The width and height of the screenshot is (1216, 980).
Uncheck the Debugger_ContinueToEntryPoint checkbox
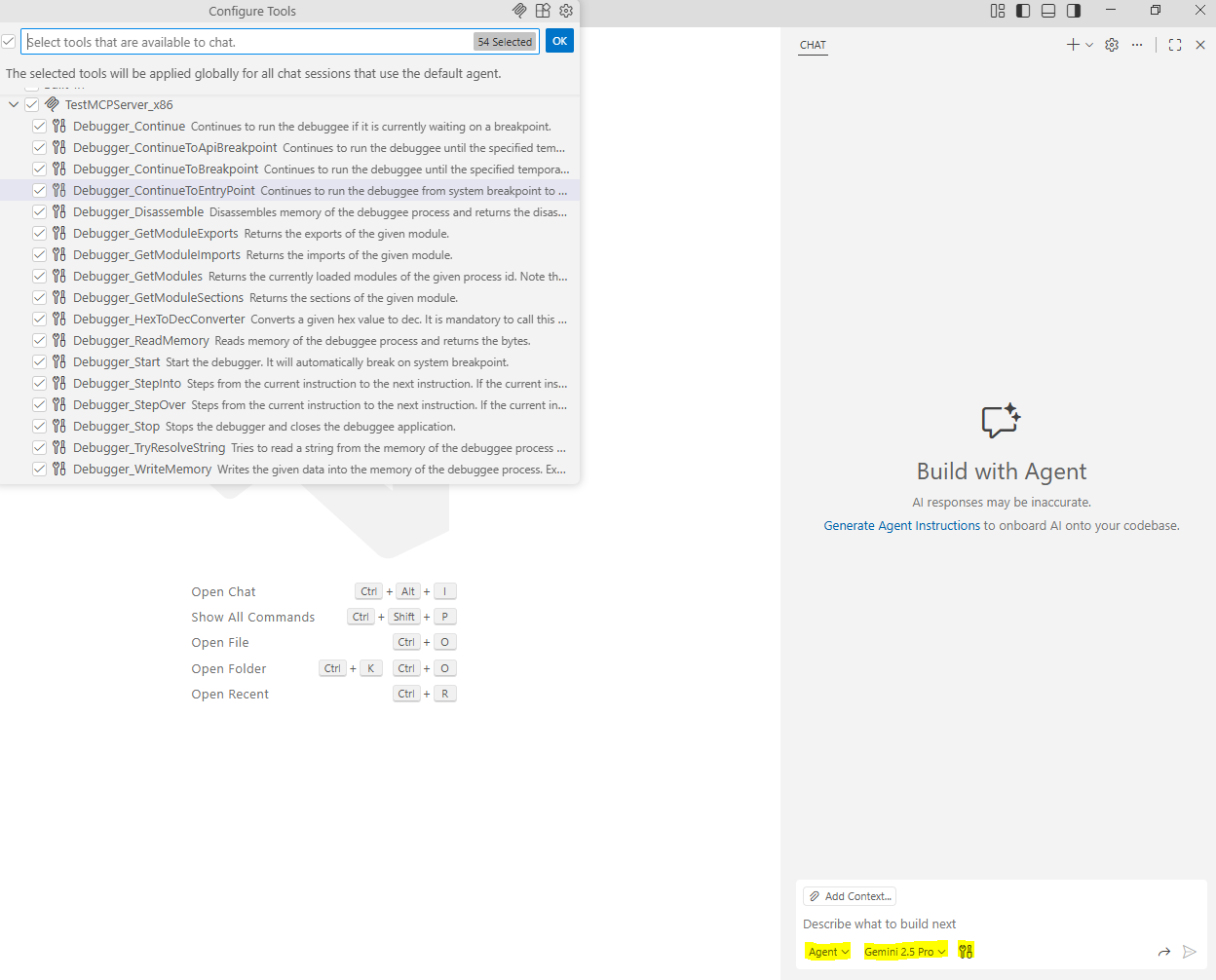coord(39,190)
